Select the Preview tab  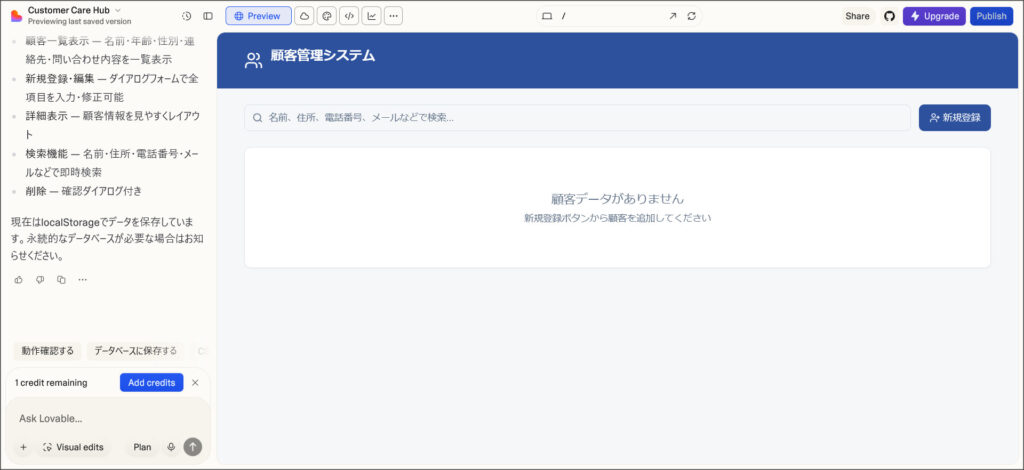coord(258,16)
